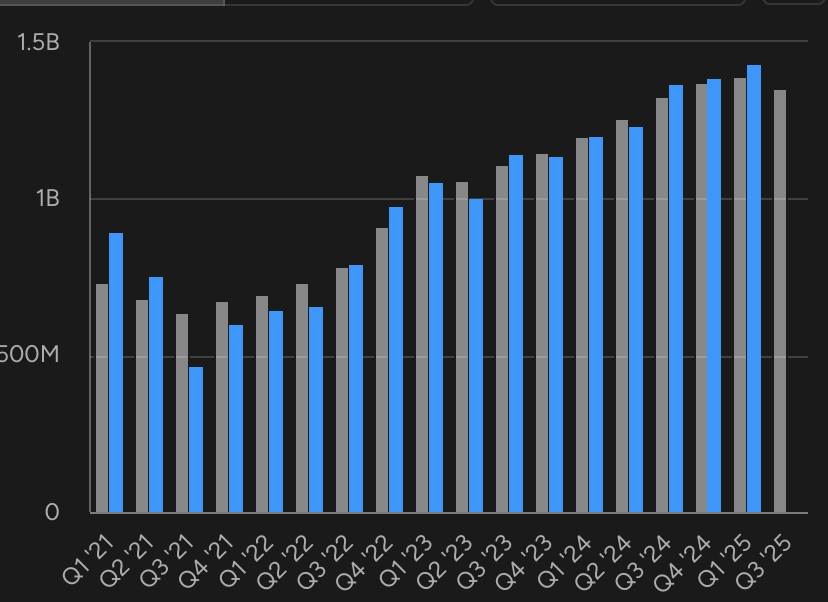
Task: Click the "Q4 '22" axis label
Action: [x=365, y=562]
